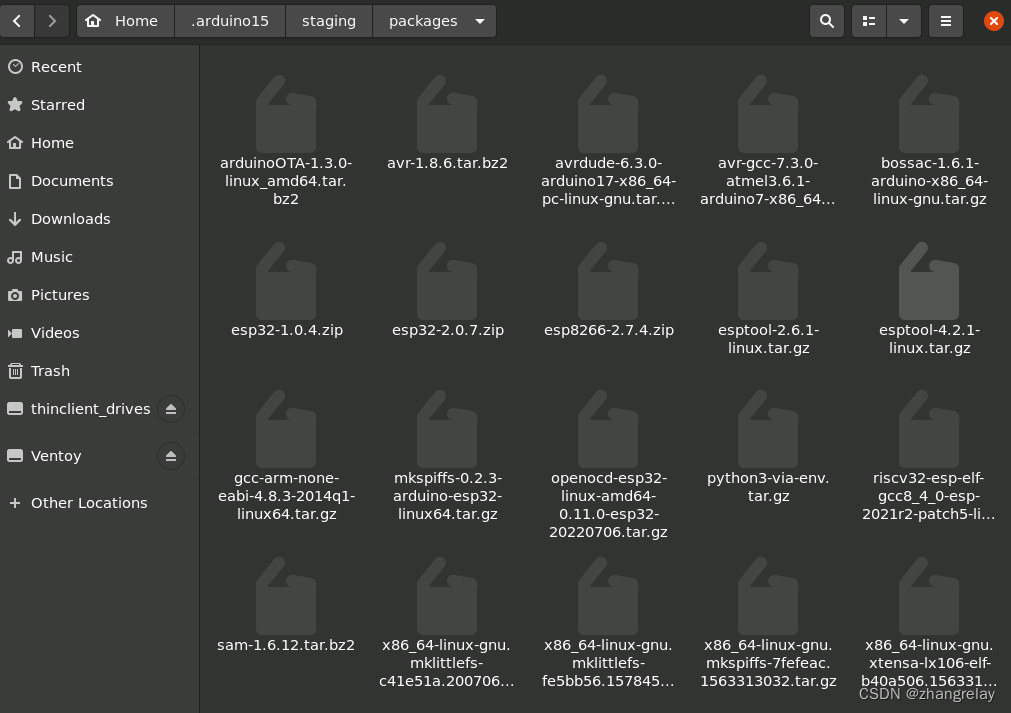
Task: Select esp8266-2.7.4.zip file icon
Action: 608,281
